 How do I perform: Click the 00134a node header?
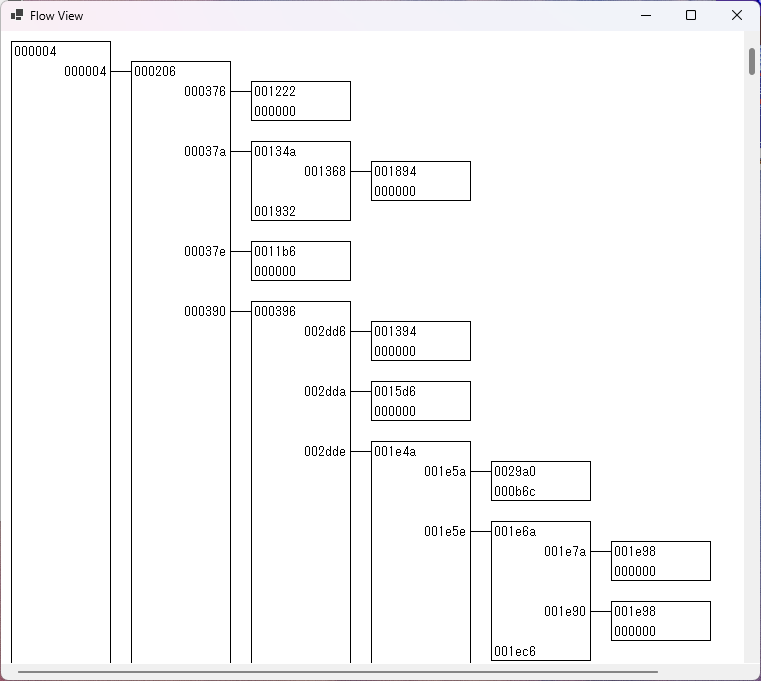click(x=275, y=152)
